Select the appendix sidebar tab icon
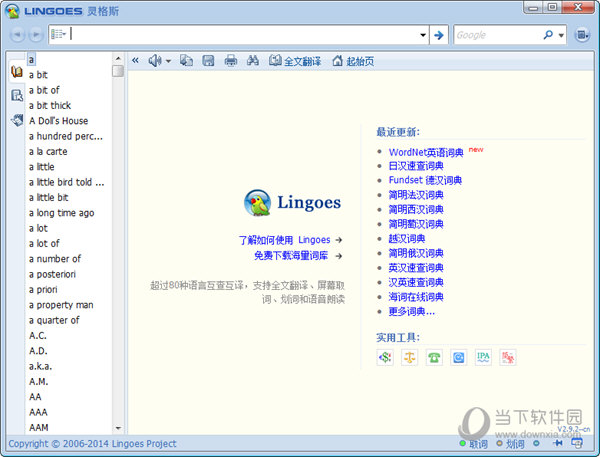This screenshot has height=457, width=600. point(17,120)
